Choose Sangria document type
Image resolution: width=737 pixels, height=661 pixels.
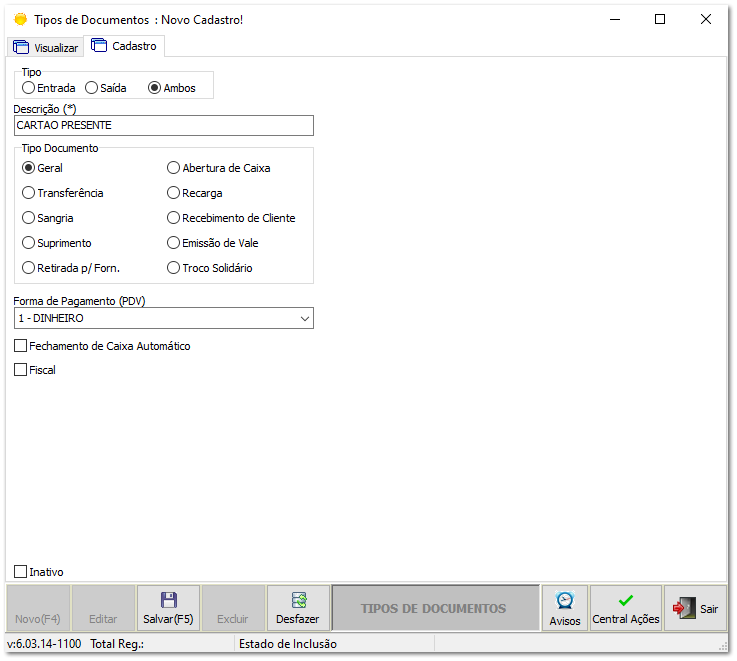(28, 217)
